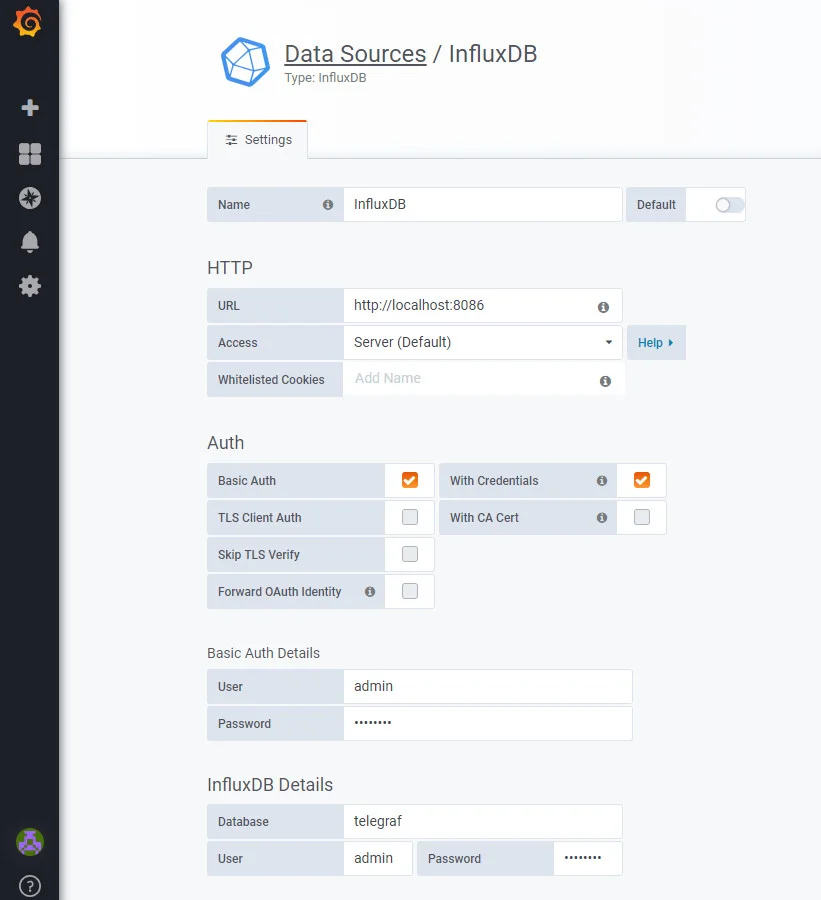Click the Name input field containing InfluxDB
Viewport: 821px width, 900px height.
(483, 204)
